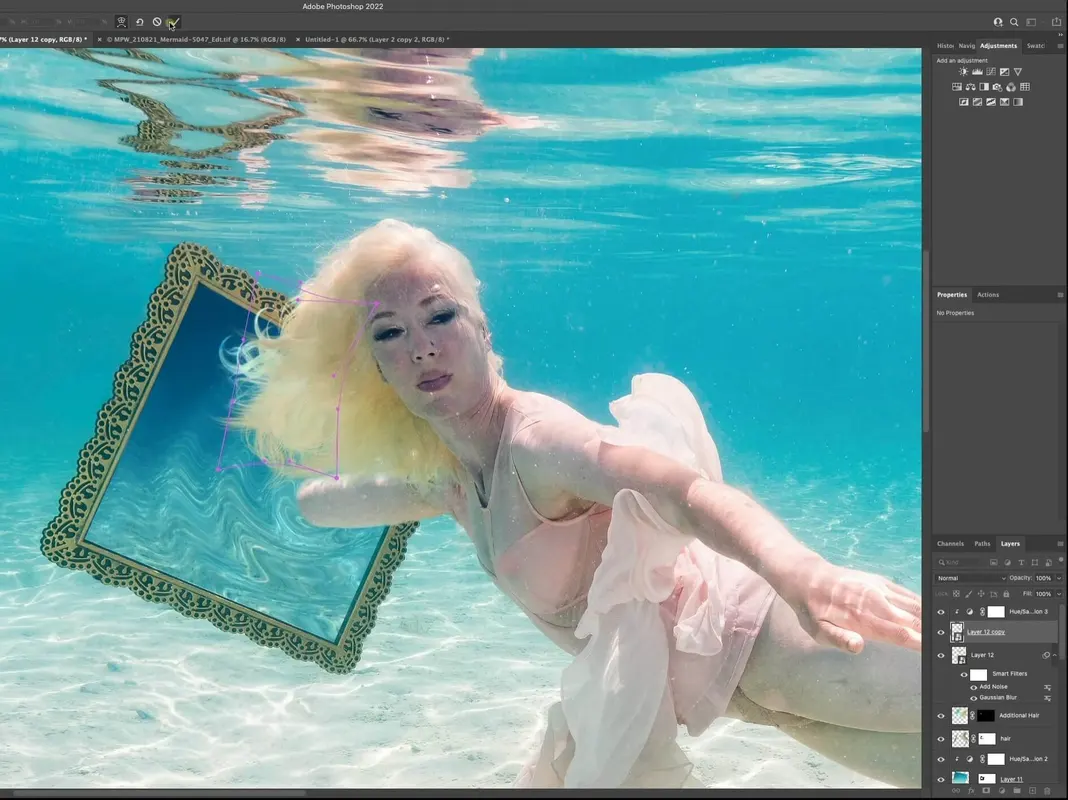
Task: Reset the warp with the undo arrow icon
Action: 139,22
